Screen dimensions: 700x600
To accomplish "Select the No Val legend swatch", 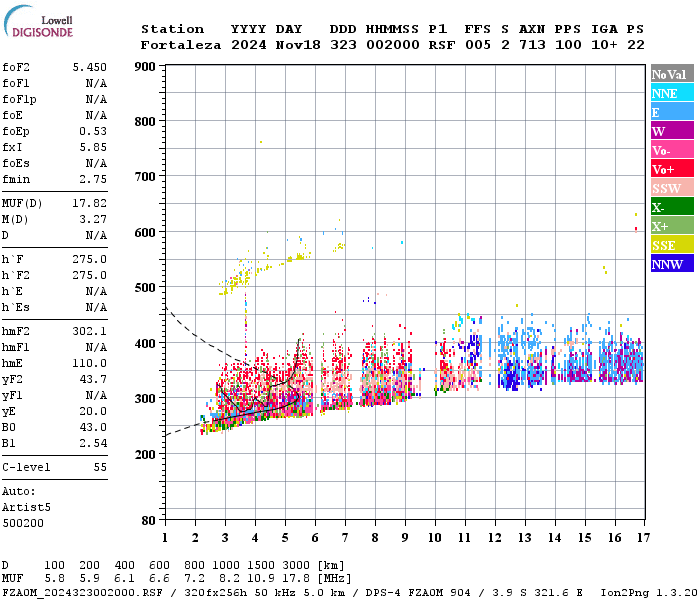I will click(x=672, y=74).
